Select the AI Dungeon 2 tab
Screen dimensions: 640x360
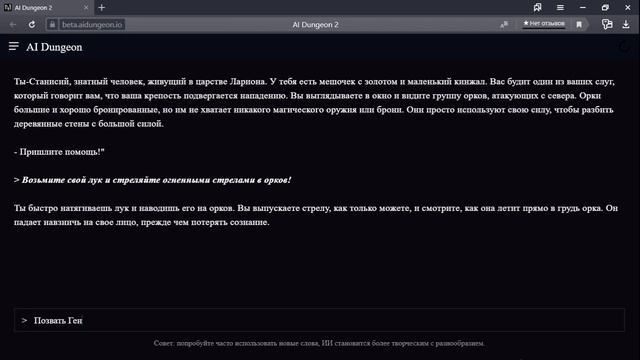46,7
